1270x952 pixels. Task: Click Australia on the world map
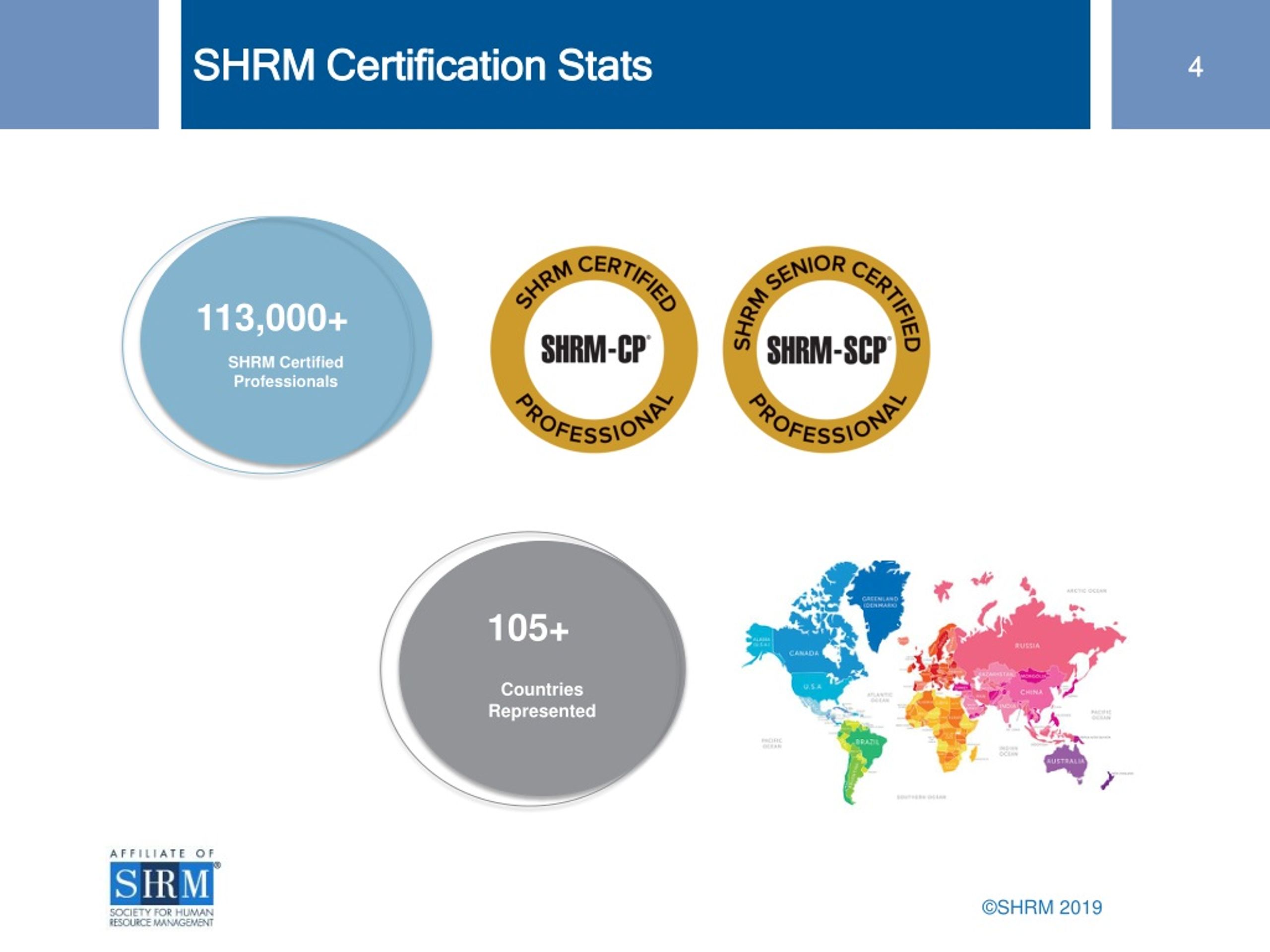pyautogui.click(x=1066, y=762)
